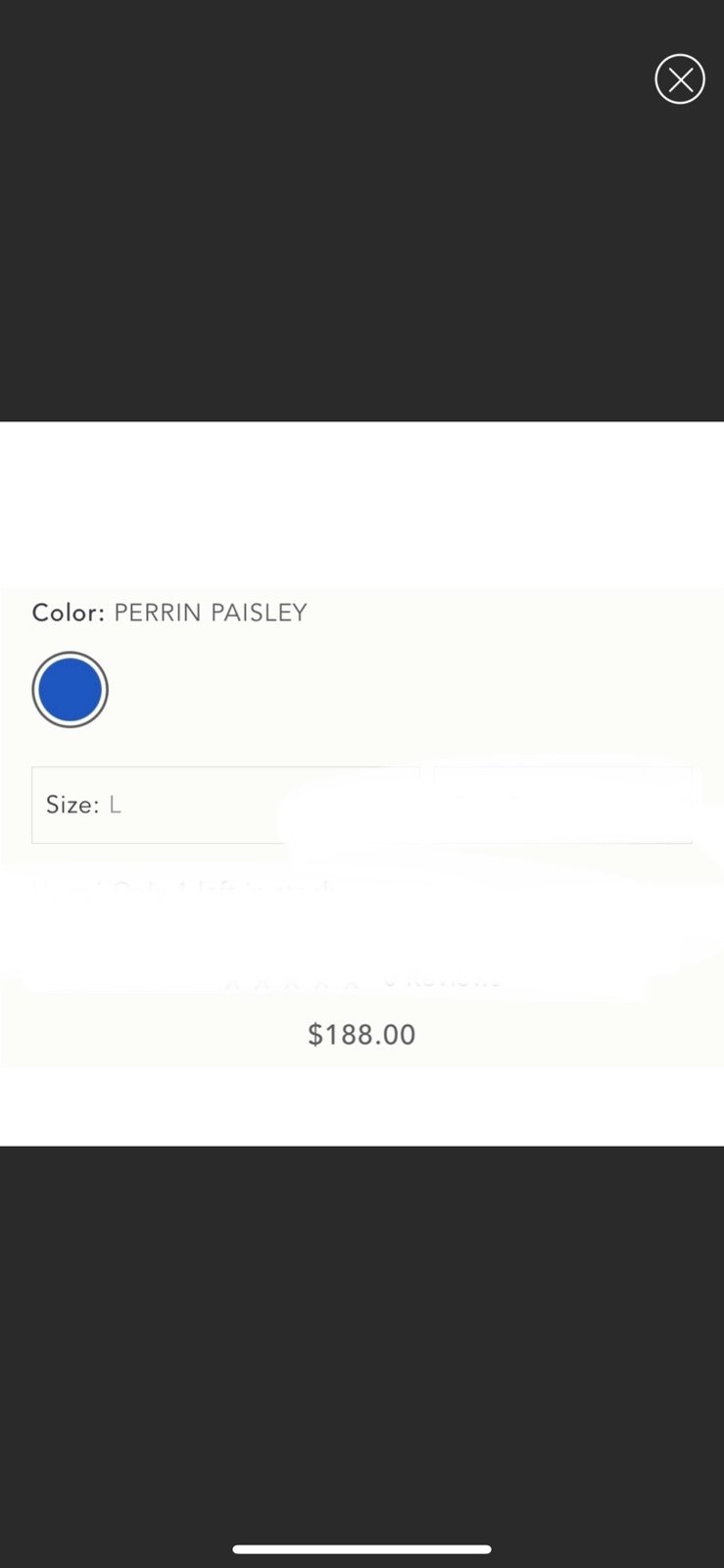The width and height of the screenshot is (724, 1568).
Task: Select the blue Perrin Paisley color swatch
Action: click(70, 690)
